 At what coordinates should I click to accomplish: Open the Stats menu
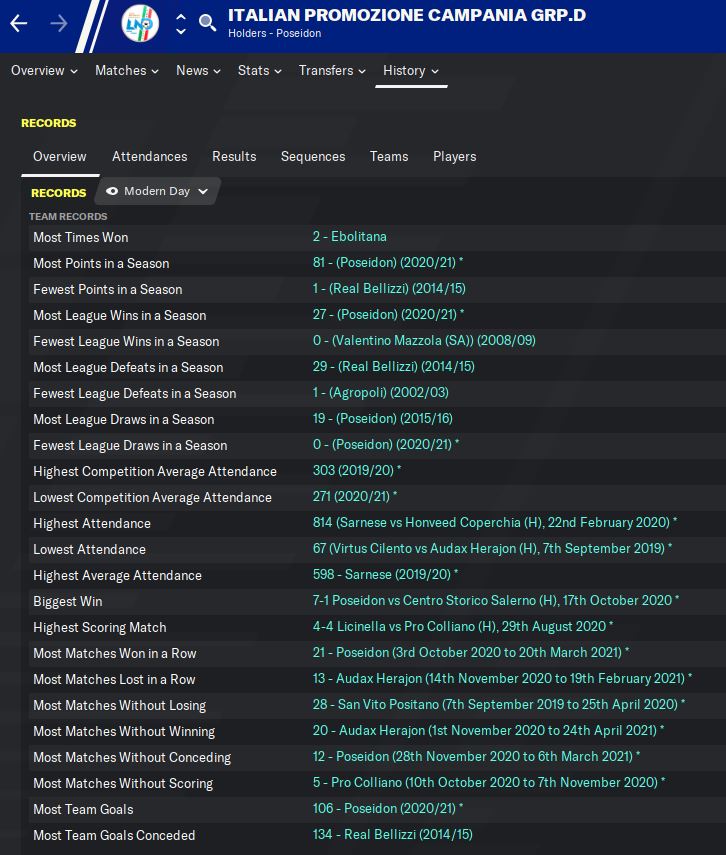point(259,70)
